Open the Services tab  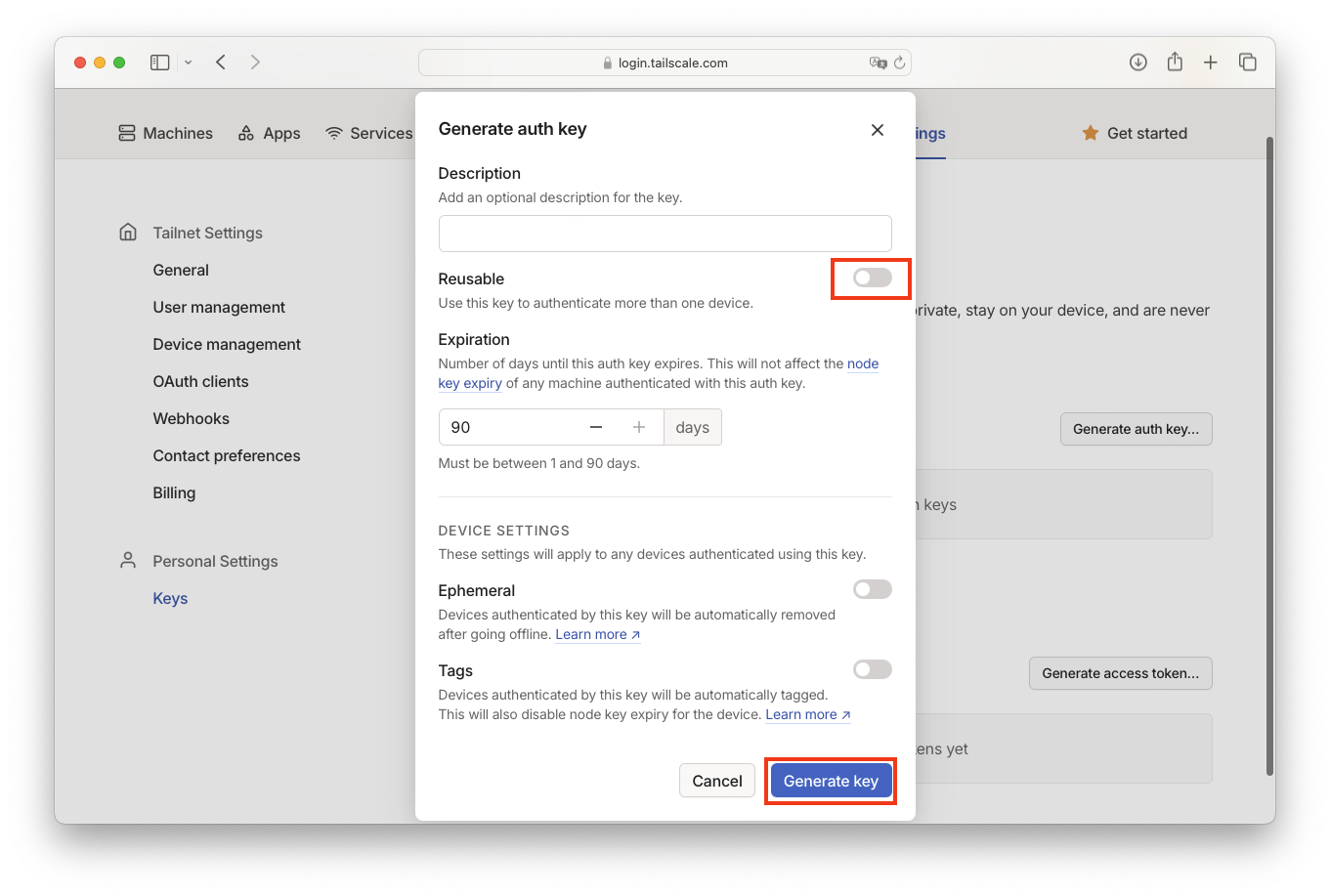pyautogui.click(x=368, y=133)
